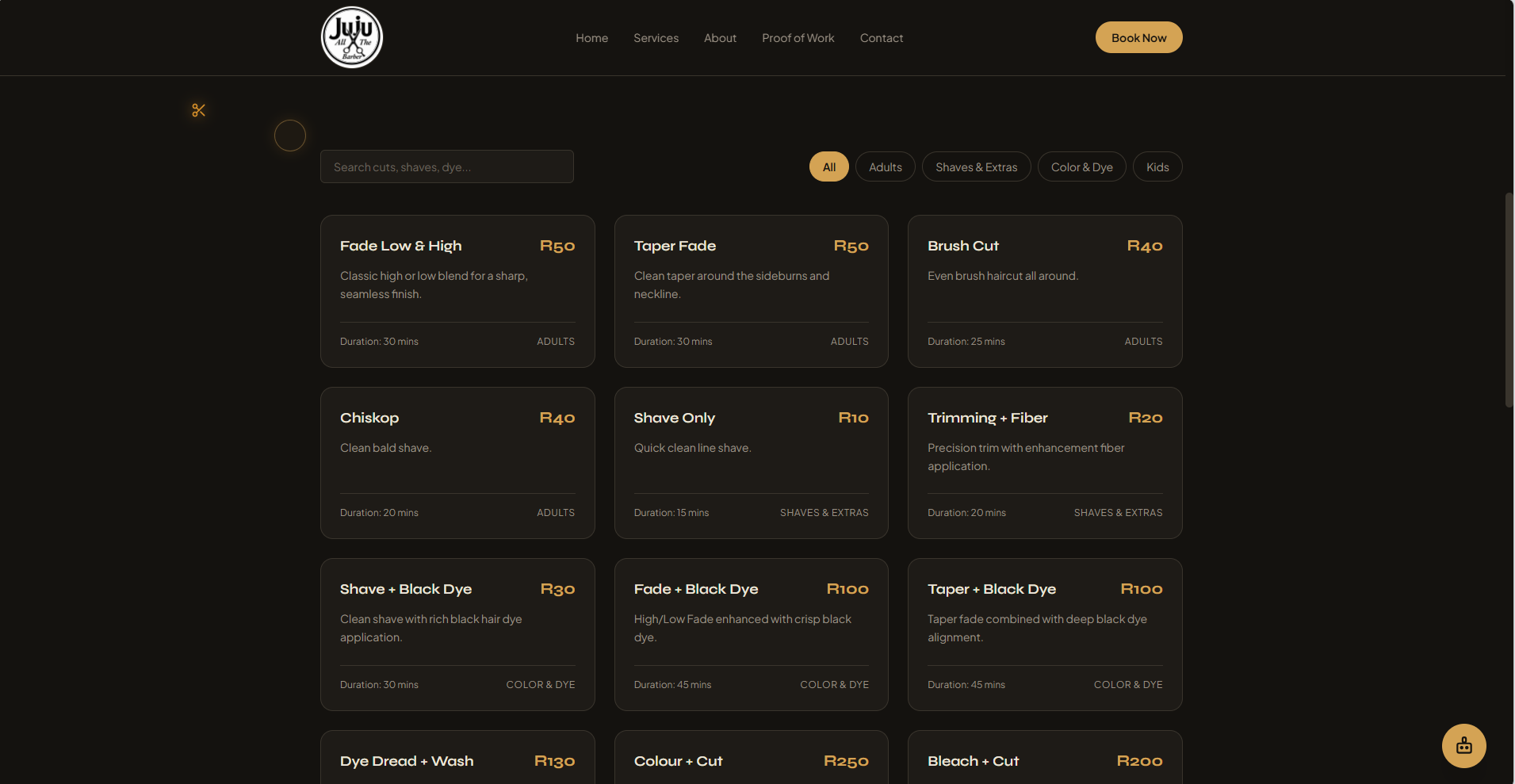This screenshot has height=784, width=1515.
Task: Filter services by Adults
Action: click(886, 166)
